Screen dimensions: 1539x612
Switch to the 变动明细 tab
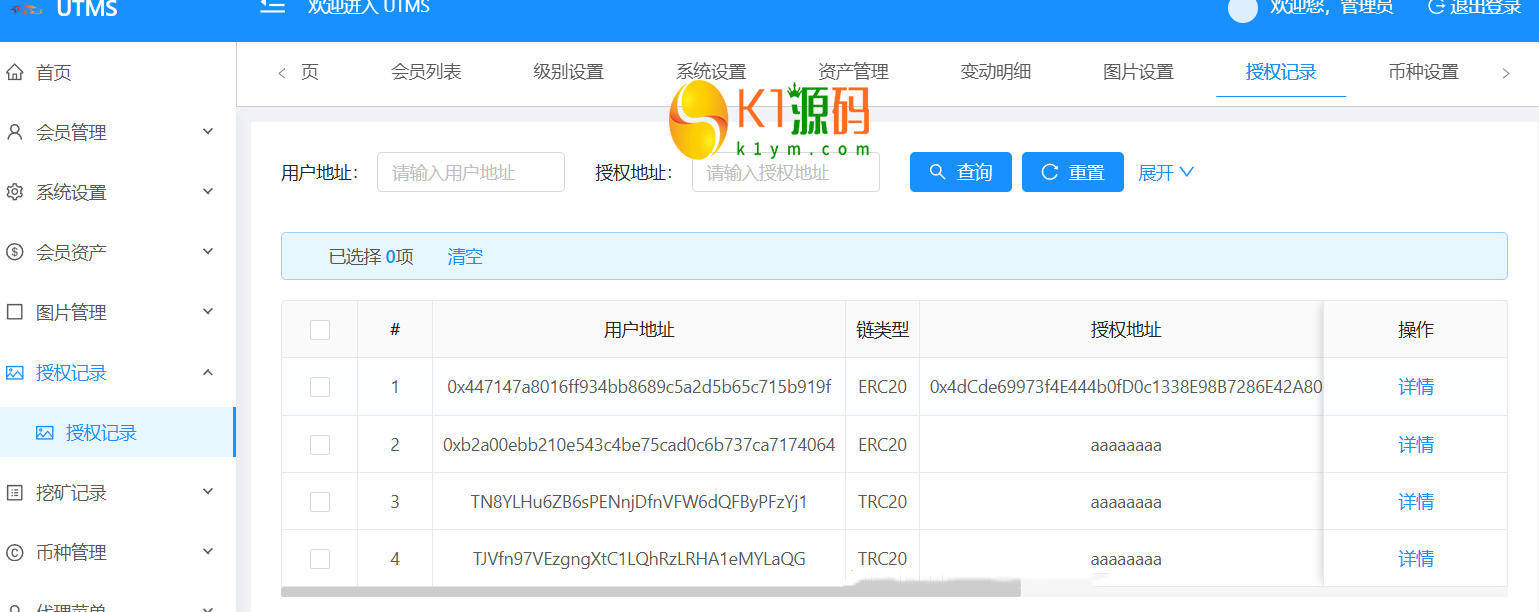pyautogui.click(x=996, y=72)
